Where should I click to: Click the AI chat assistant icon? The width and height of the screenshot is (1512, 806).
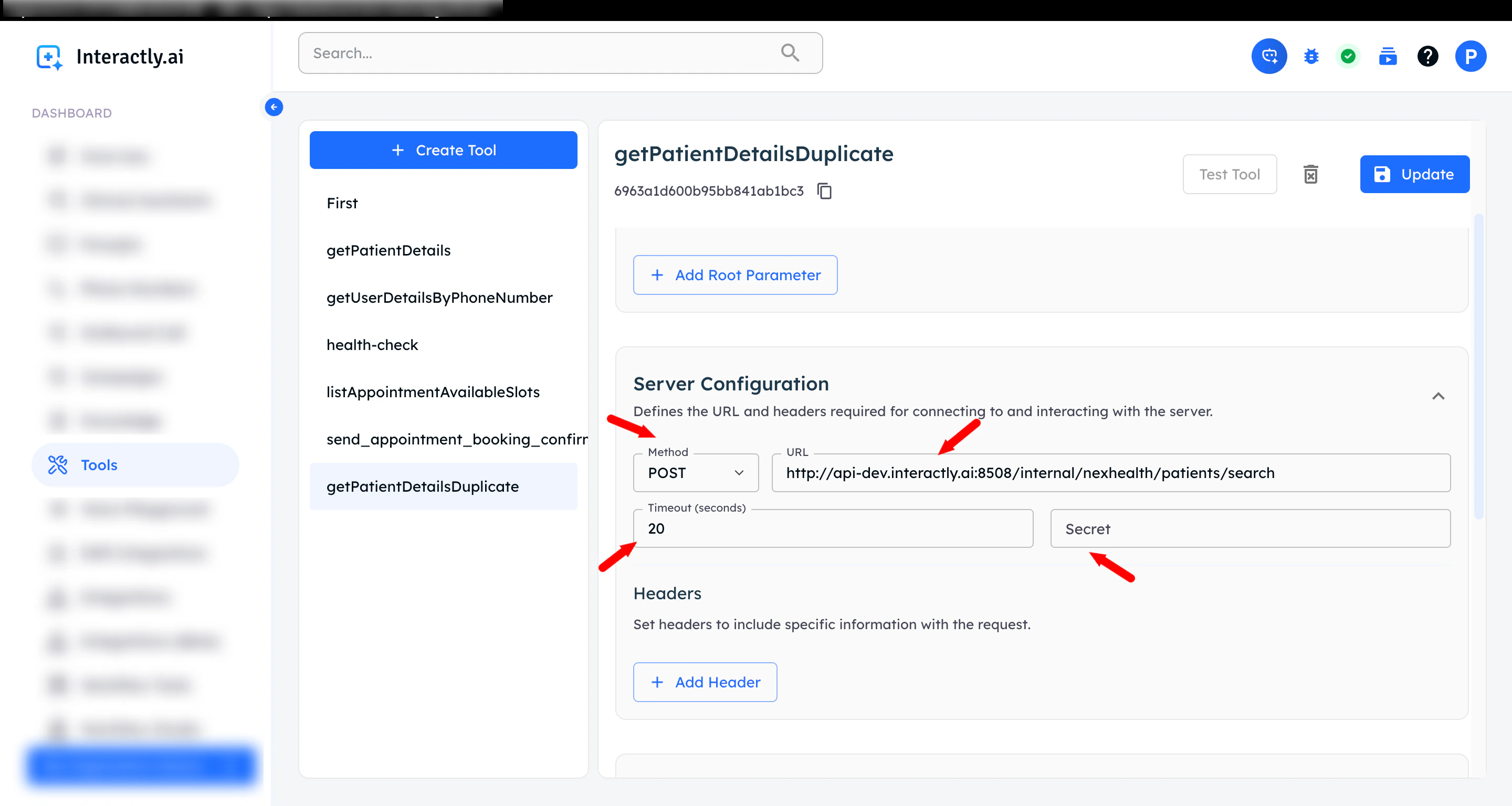(1269, 56)
